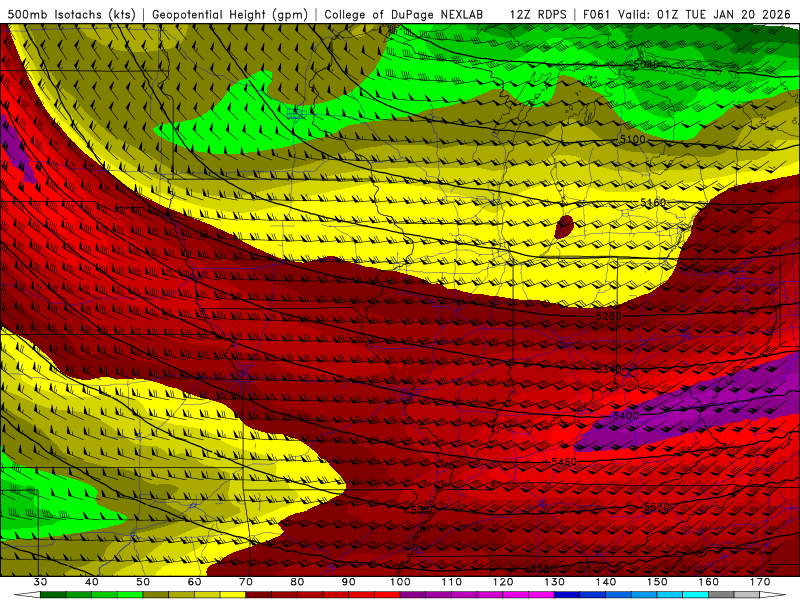Click the bright magenta 125-130 kt legend swatch

point(541,595)
